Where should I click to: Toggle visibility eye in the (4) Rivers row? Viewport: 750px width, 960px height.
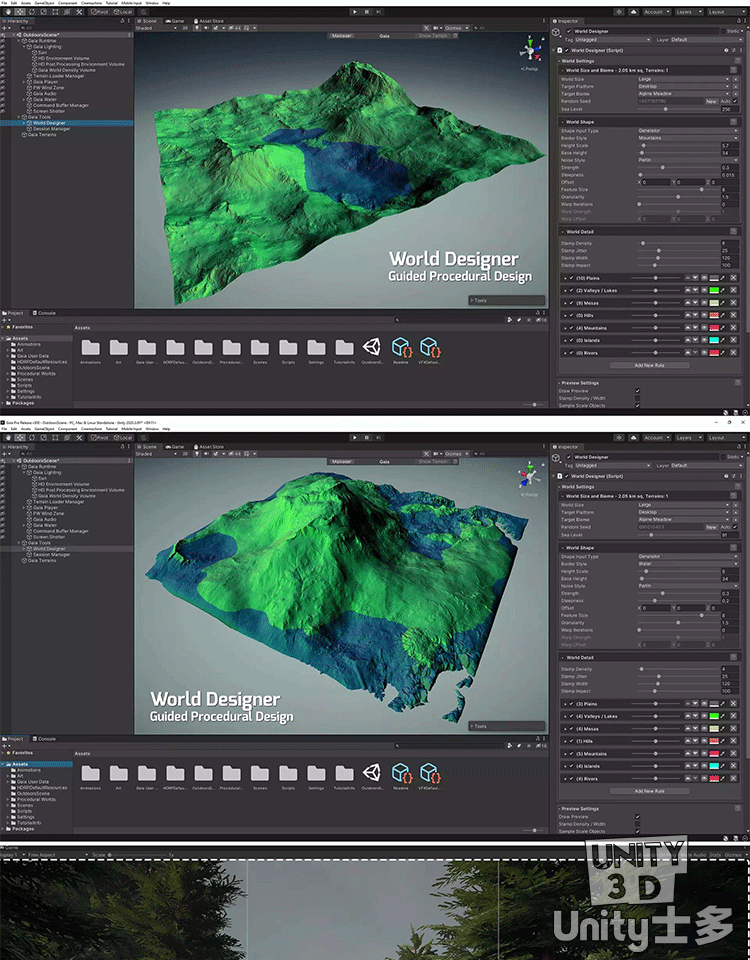point(704,779)
